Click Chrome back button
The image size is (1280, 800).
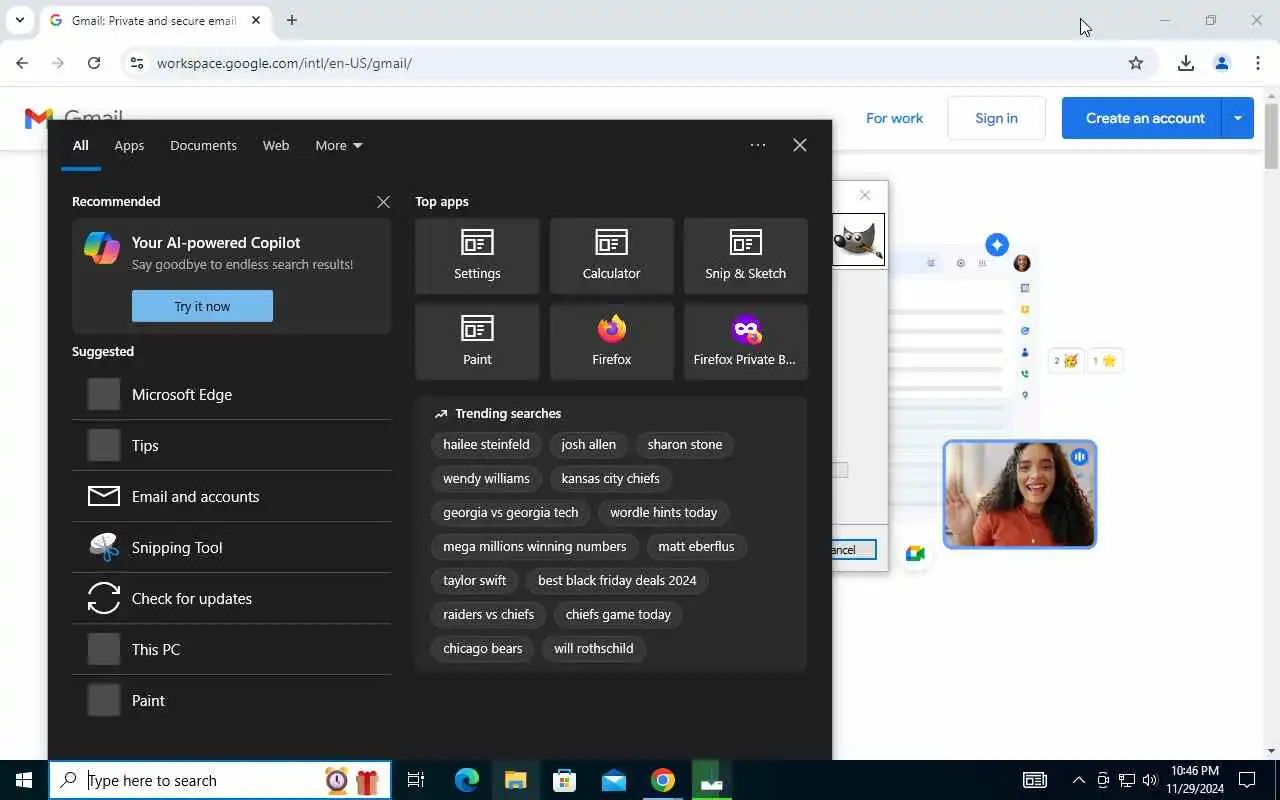tap(22, 63)
